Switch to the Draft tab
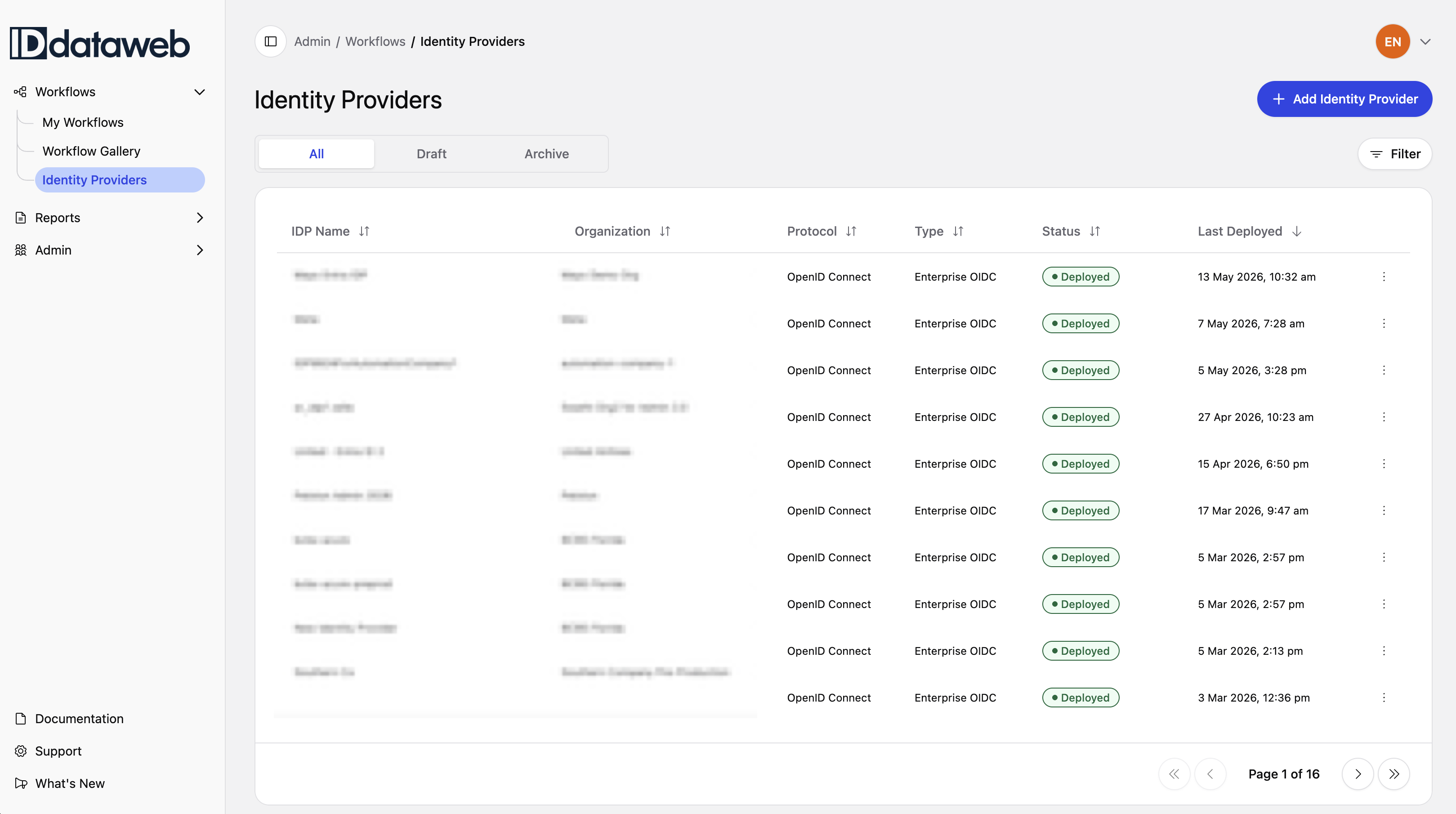Viewport: 1456px width, 814px height. [x=431, y=154]
